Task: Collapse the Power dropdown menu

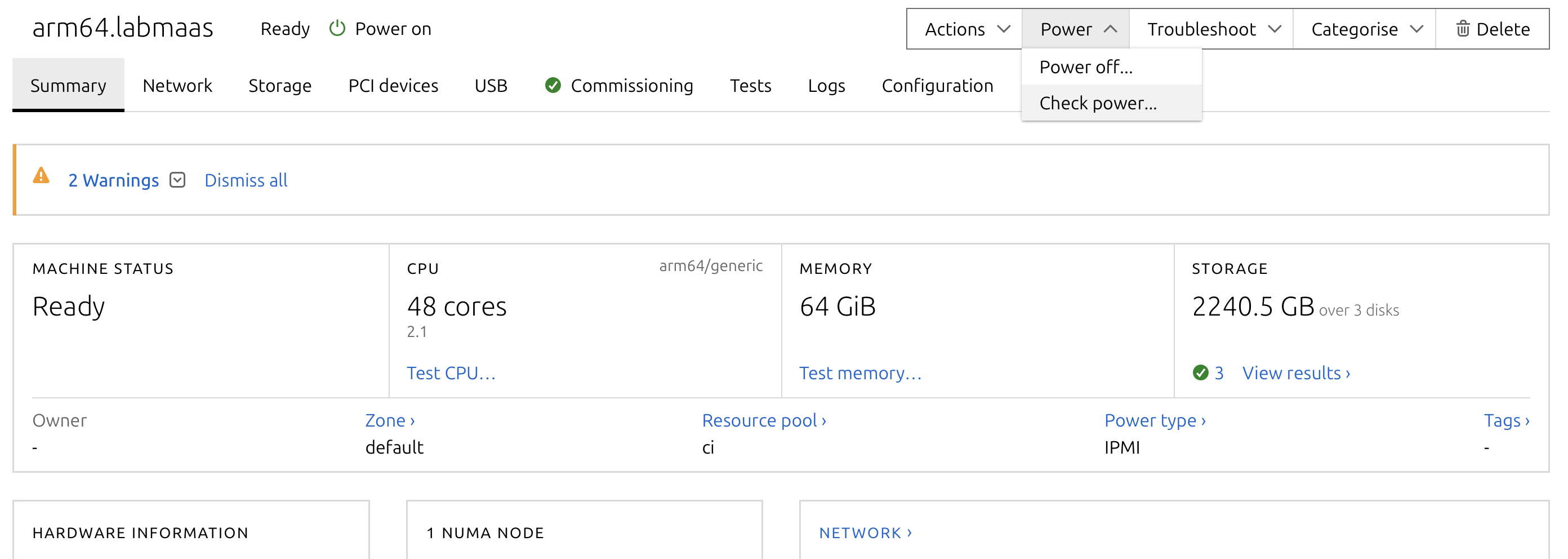Action: (x=1076, y=29)
